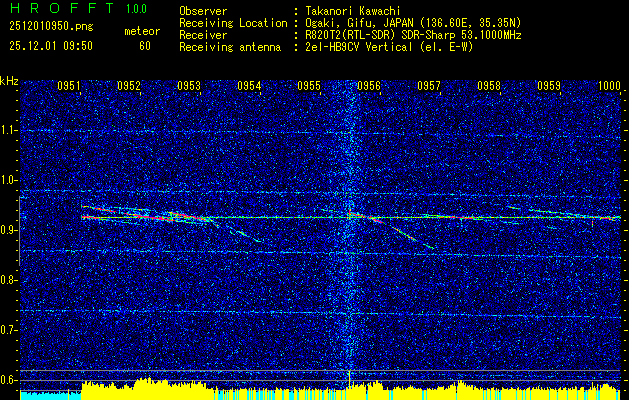Click time marker 0959
This screenshot has width=629, height=400.
[x=549, y=86]
